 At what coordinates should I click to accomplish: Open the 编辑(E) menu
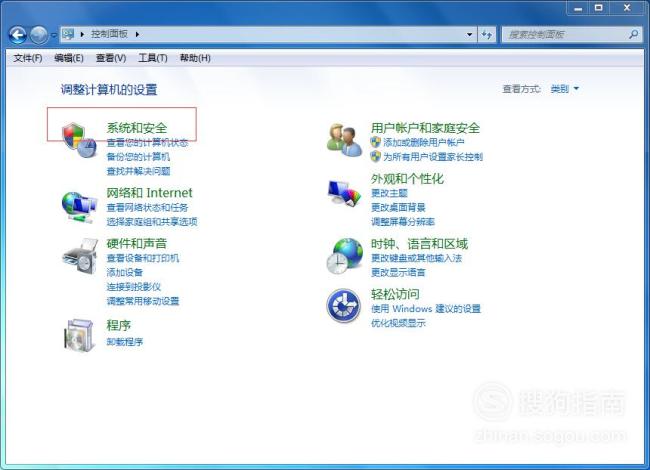69,58
